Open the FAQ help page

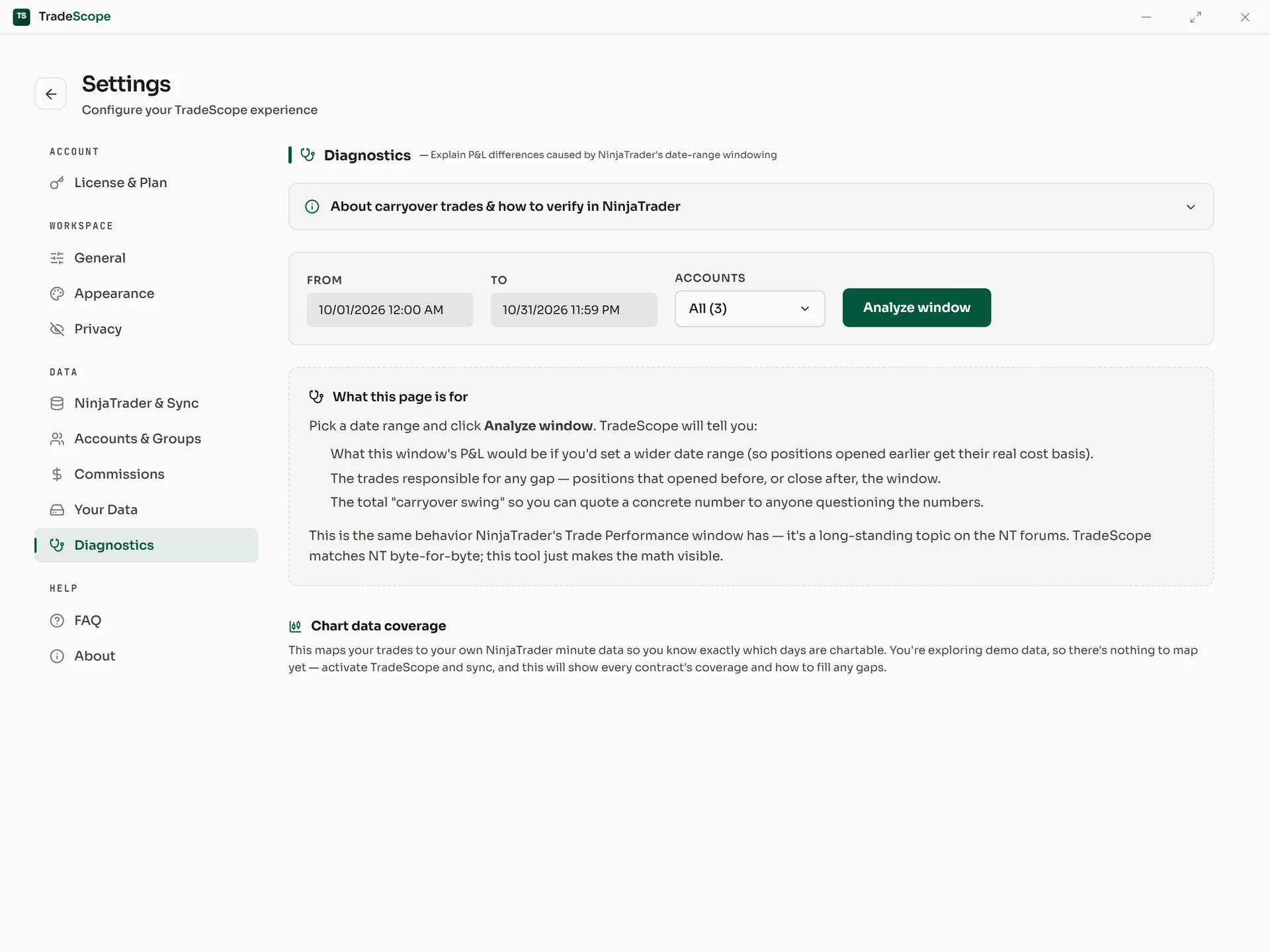click(x=146, y=620)
